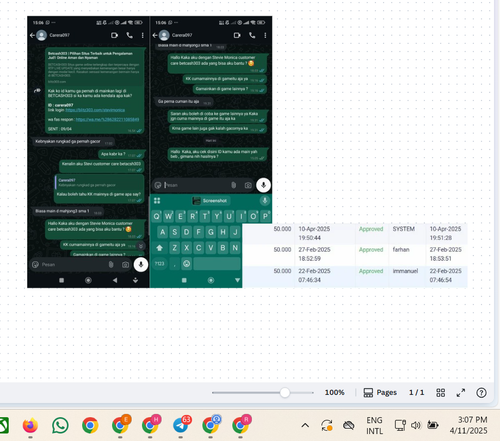This screenshot has height=441, width=500.
Task: Click the keyboard grid menu icon
Action: point(157,200)
